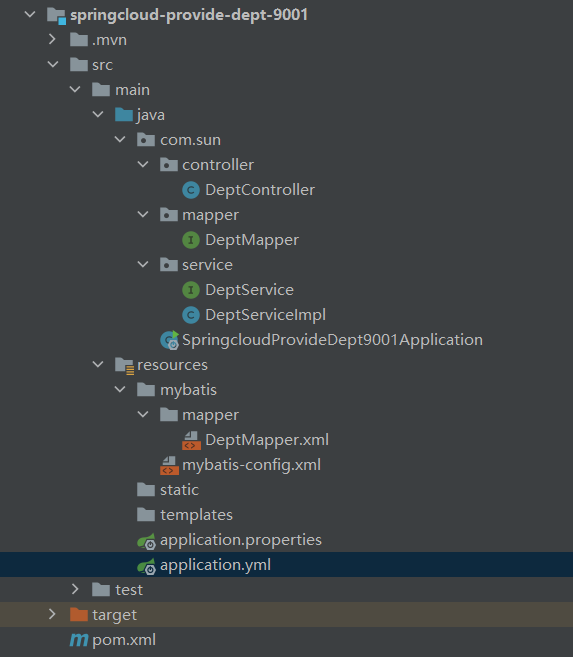
Task: Click the DeptMapper interface icon
Action: point(191,240)
